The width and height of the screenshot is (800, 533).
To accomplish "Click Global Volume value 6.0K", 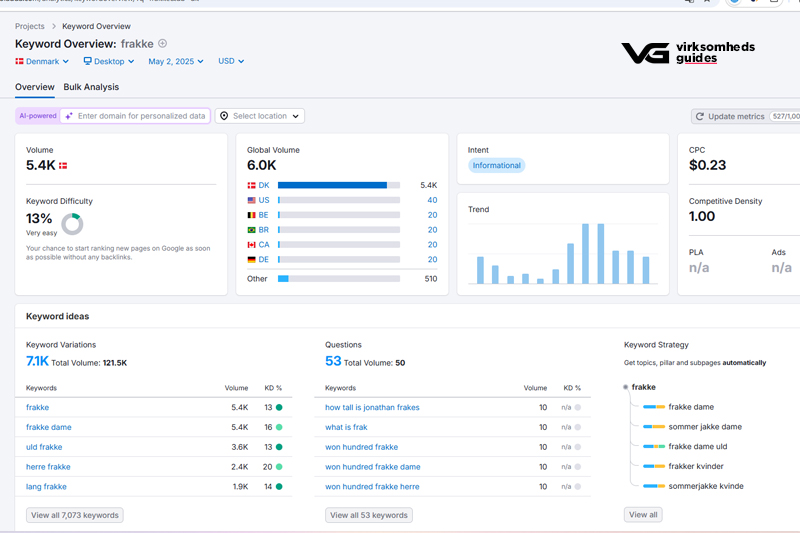I will pyautogui.click(x=261, y=165).
